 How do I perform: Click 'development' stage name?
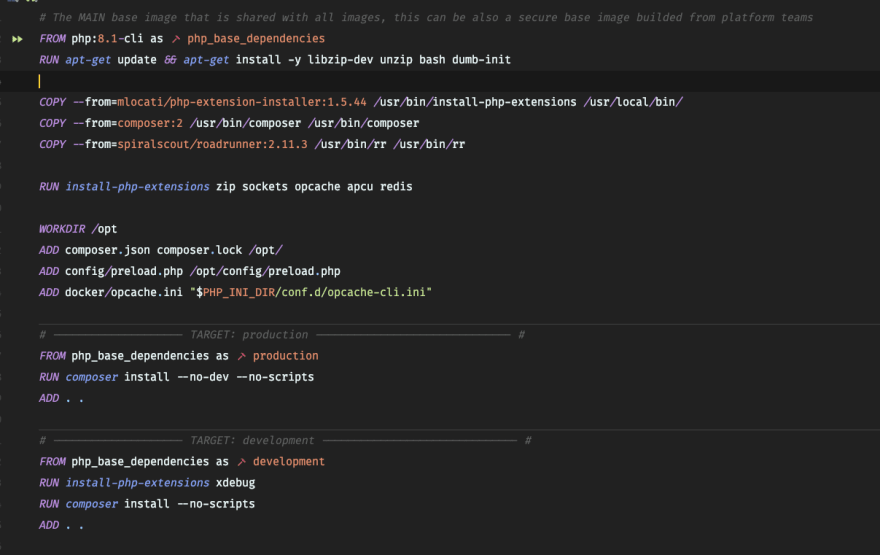click(288, 461)
